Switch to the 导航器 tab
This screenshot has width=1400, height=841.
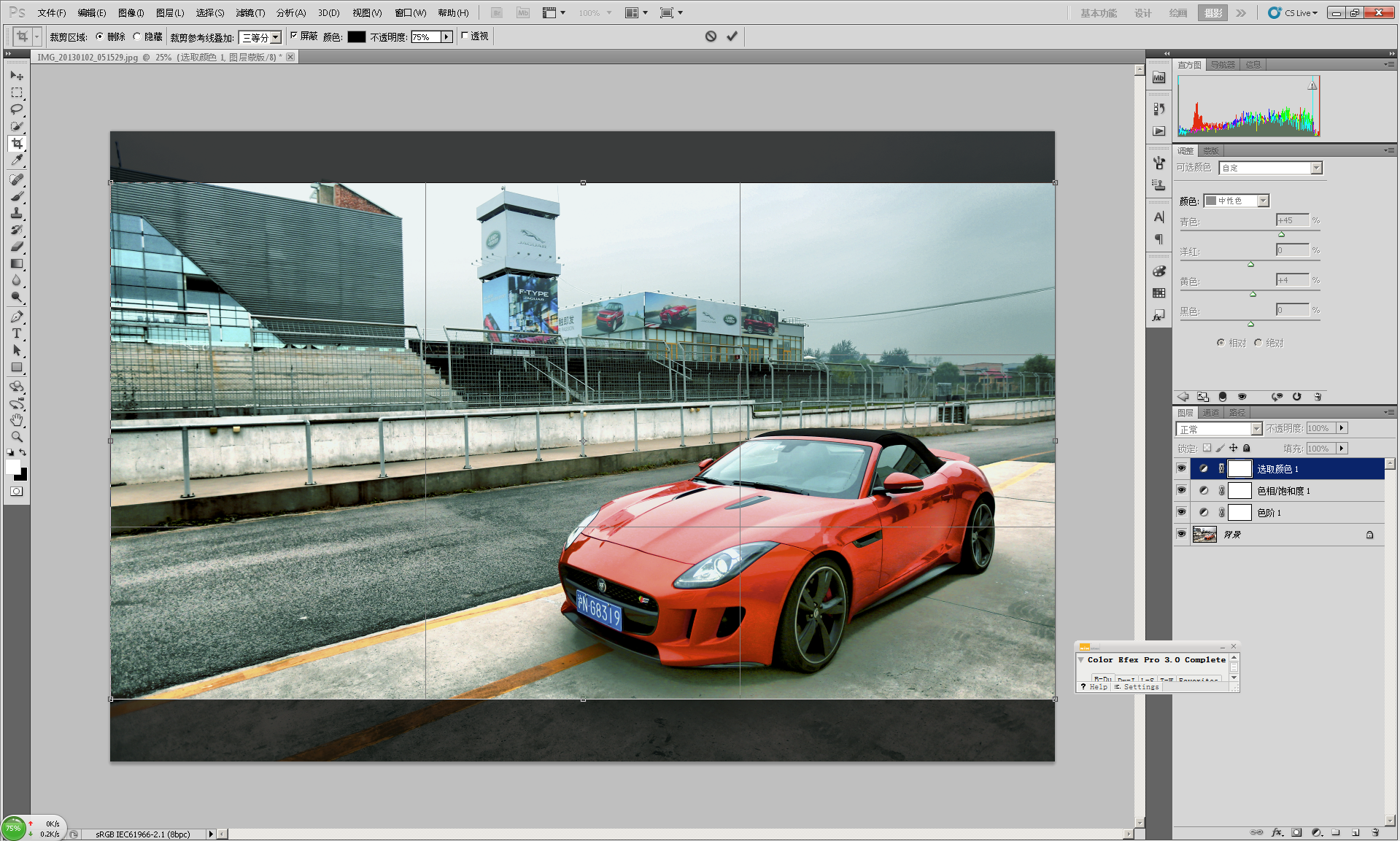(1223, 65)
